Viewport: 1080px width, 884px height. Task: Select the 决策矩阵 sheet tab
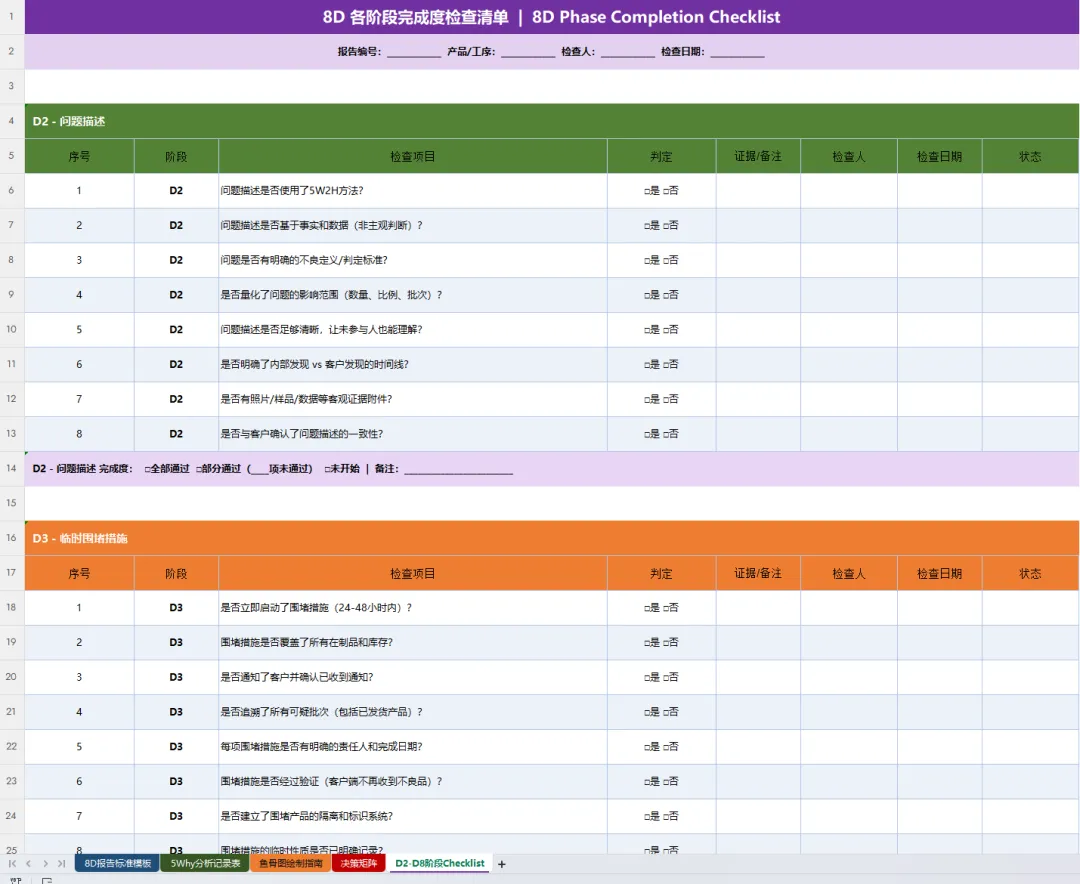click(358, 863)
